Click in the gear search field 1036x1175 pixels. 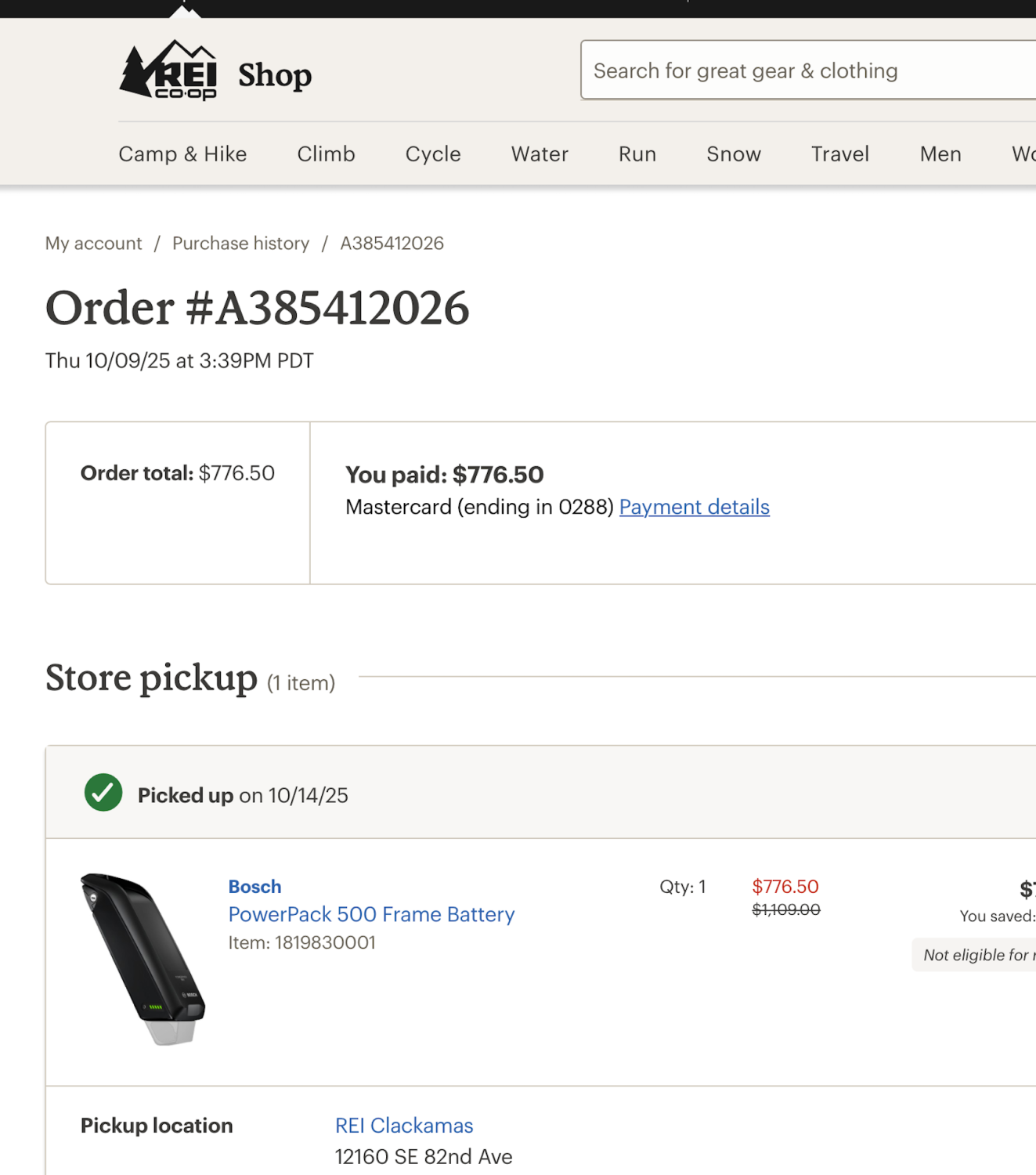coord(807,70)
